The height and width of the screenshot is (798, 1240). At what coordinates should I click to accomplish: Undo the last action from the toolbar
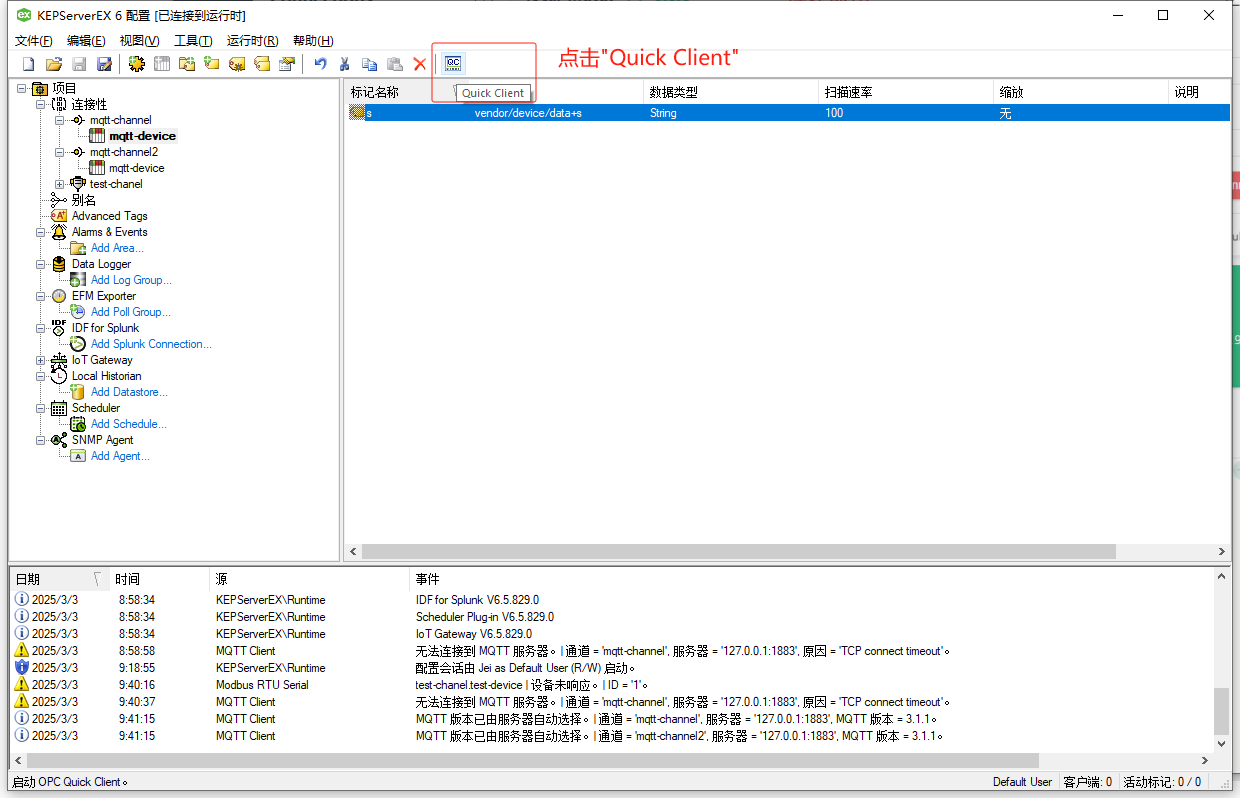click(320, 64)
